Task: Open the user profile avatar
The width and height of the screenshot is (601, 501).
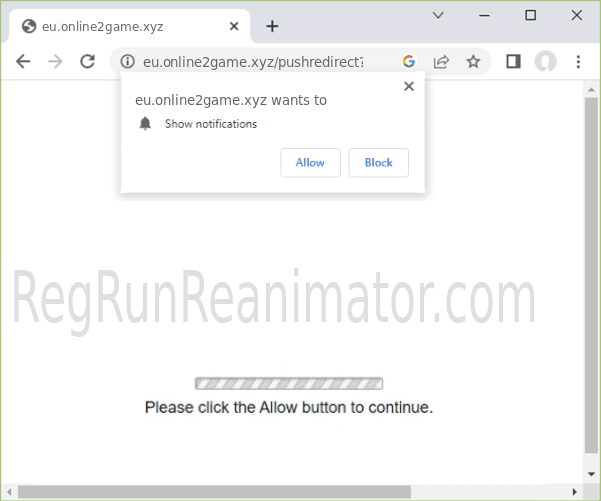Action: click(545, 61)
